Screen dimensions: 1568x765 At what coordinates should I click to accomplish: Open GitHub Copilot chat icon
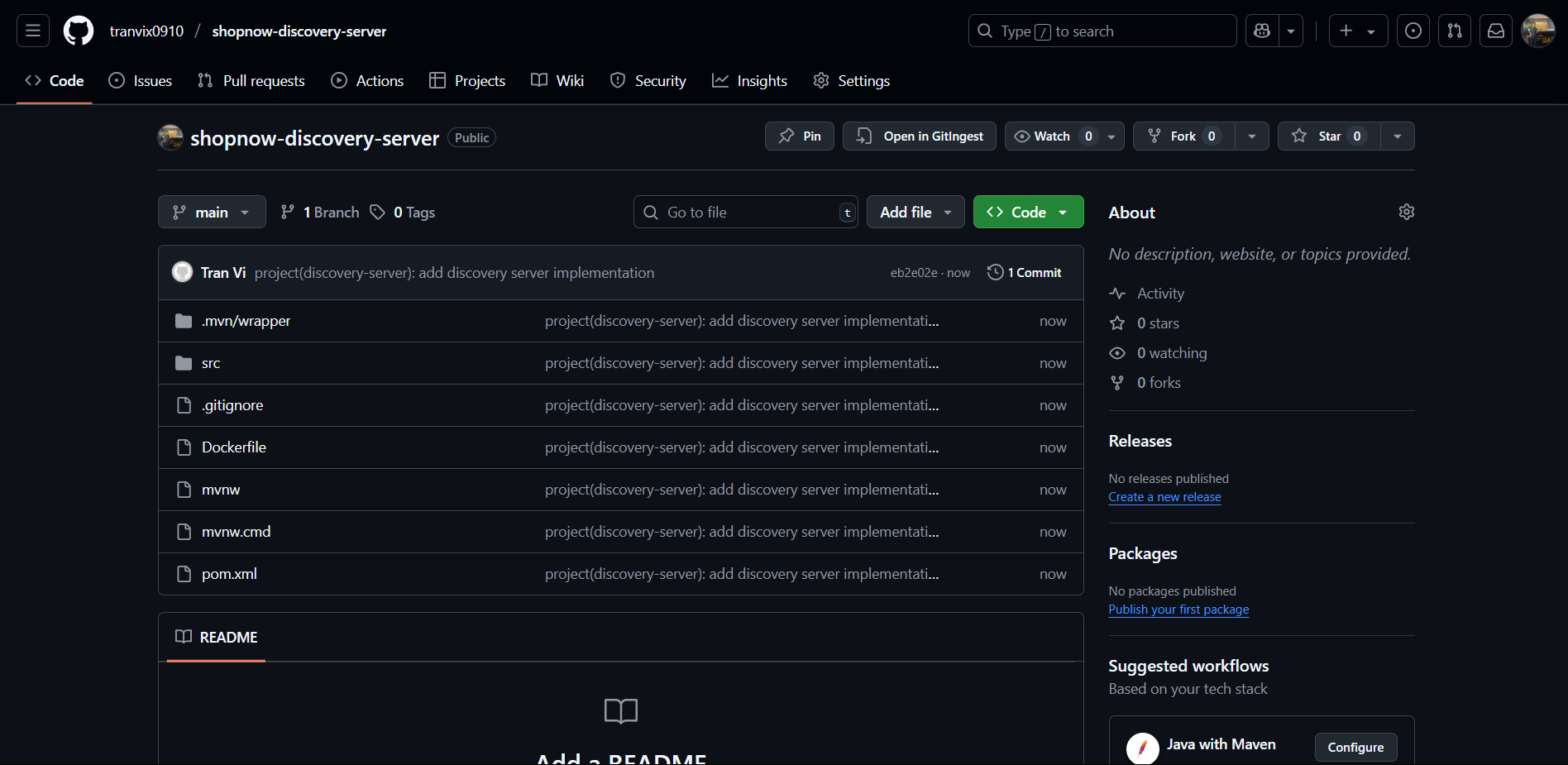click(x=1261, y=31)
